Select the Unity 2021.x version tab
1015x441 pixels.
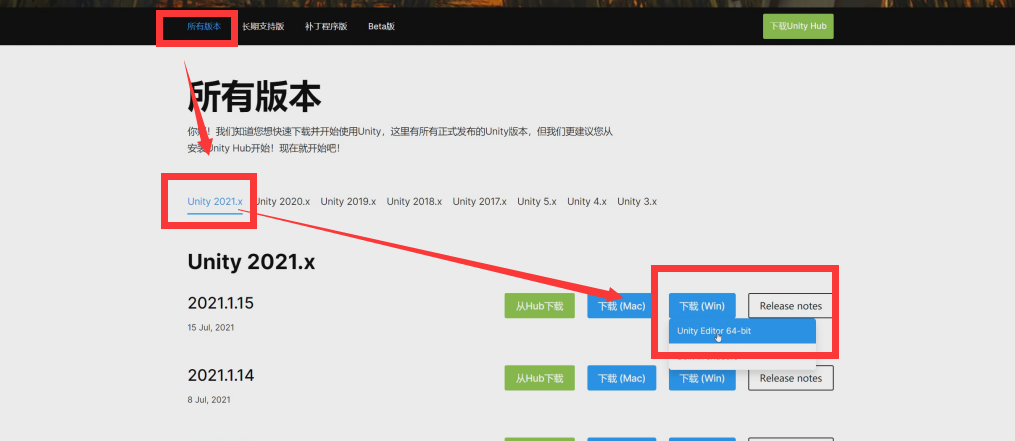(x=215, y=201)
